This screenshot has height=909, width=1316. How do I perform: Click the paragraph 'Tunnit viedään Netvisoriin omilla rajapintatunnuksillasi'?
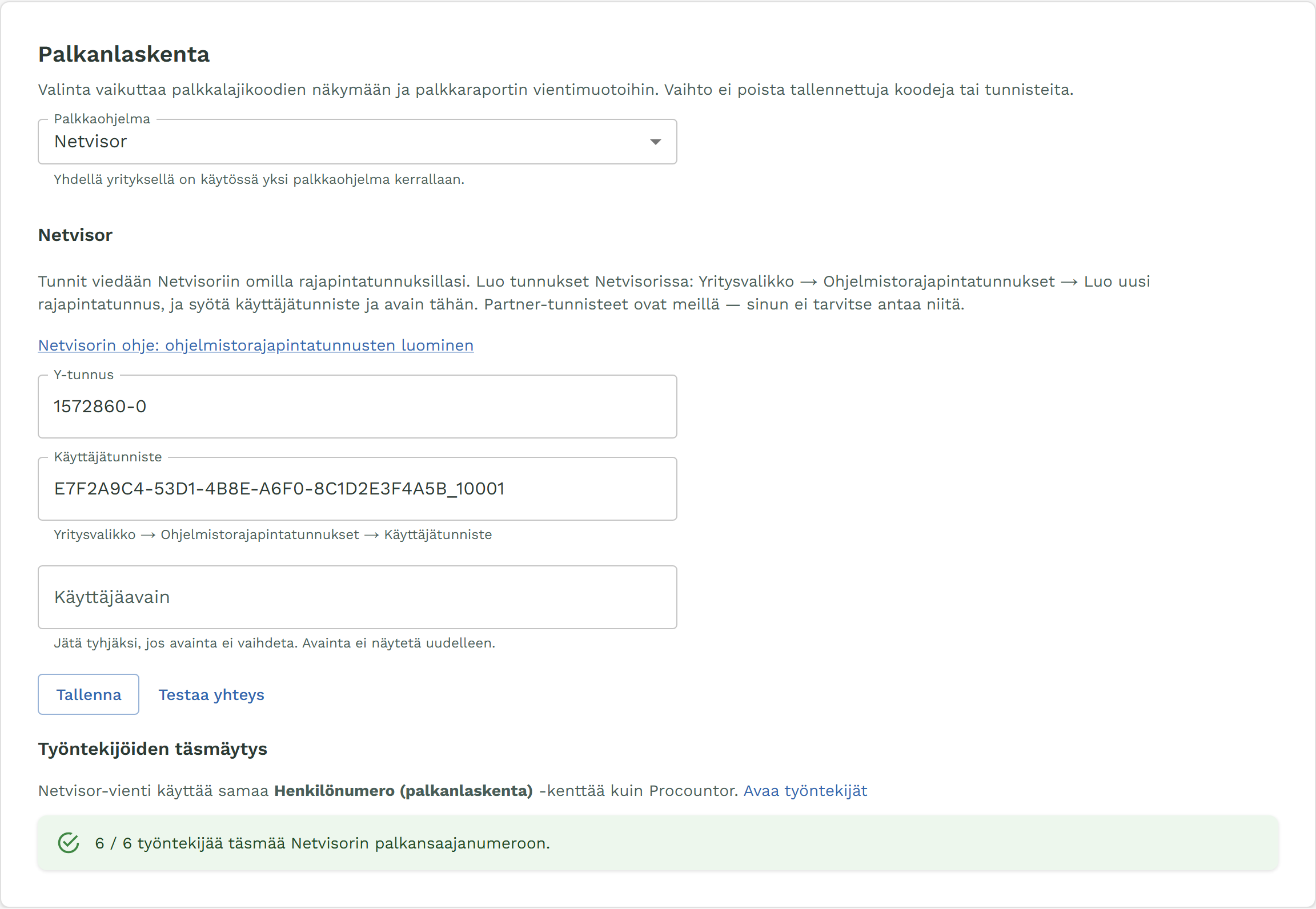click(594, 293)
